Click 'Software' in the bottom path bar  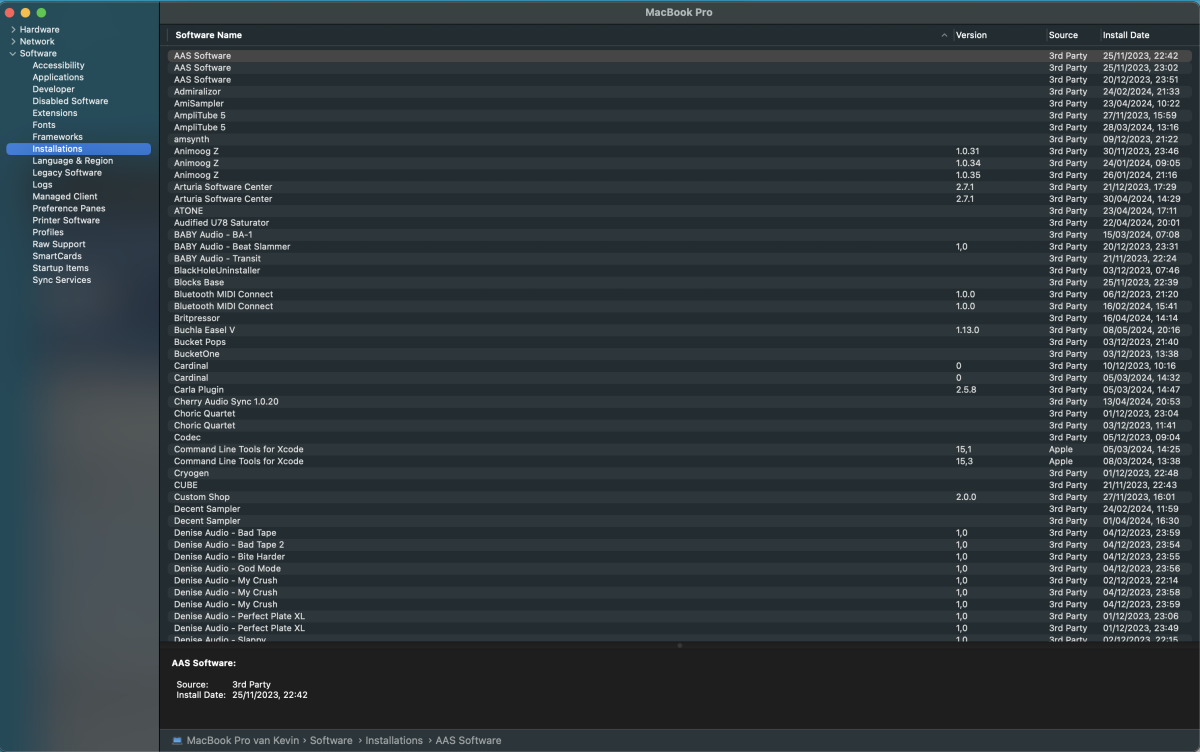click(331, 741)
